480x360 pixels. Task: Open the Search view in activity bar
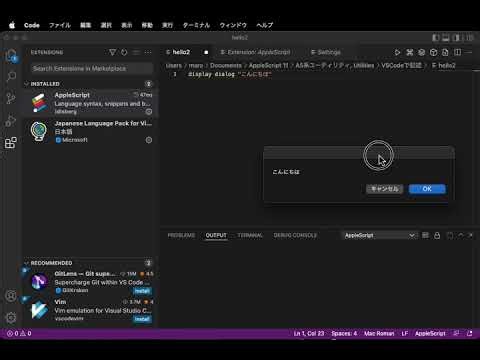(x=11, y=77)
